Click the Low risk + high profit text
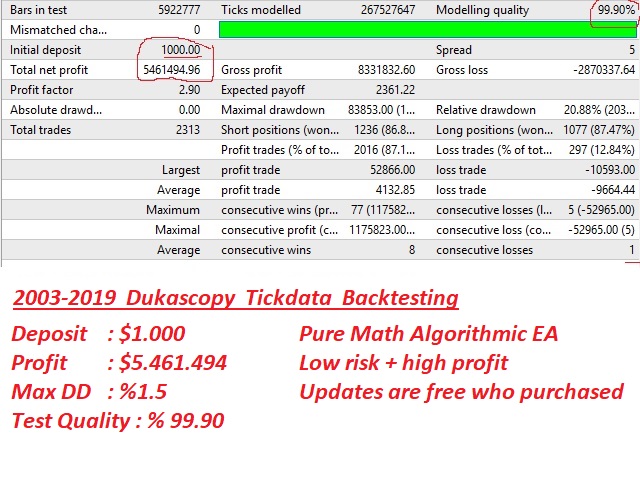The image size is (640, 480). [404, 363]
